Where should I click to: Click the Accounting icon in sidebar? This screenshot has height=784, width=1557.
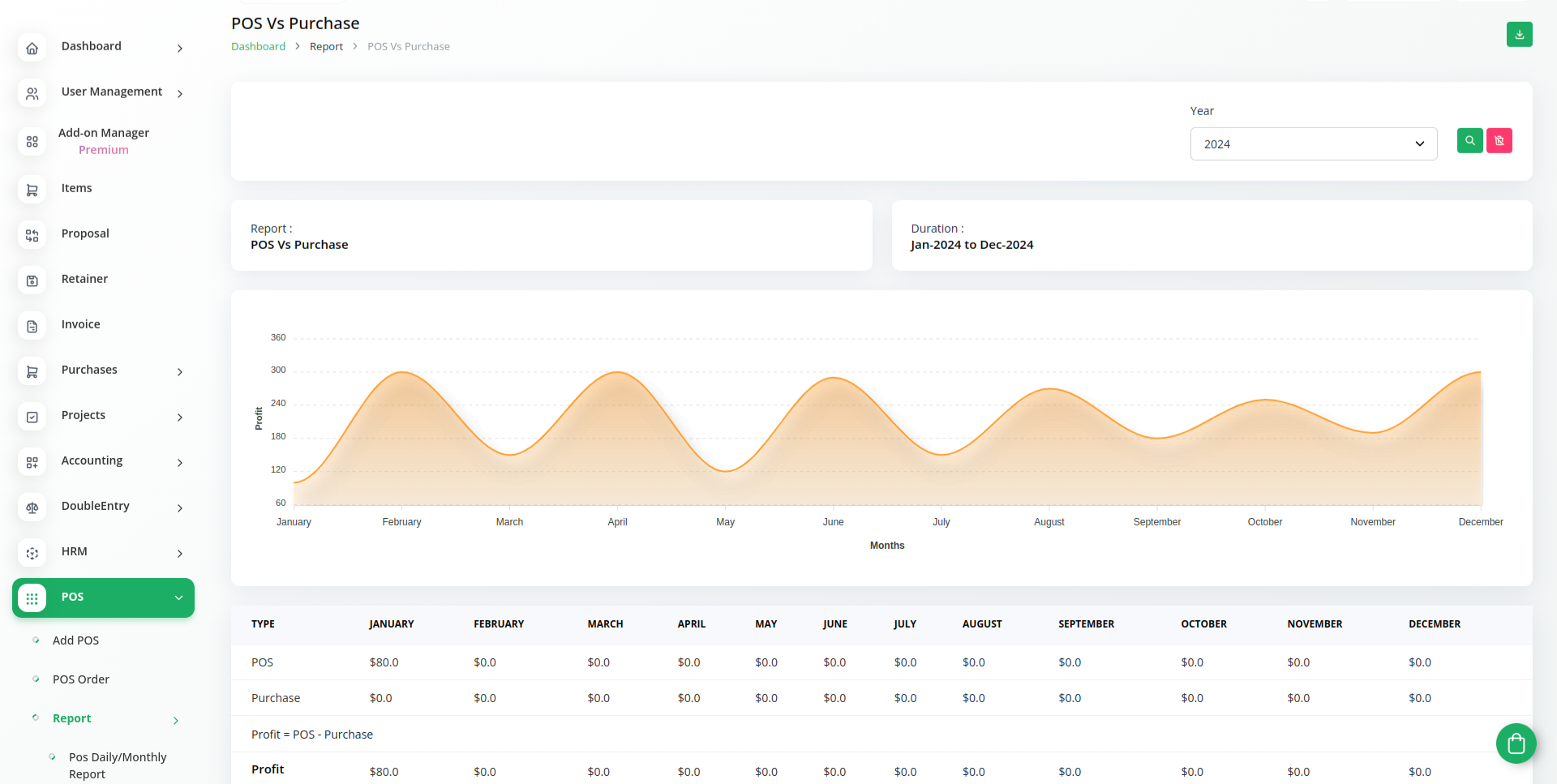point(32,462)
